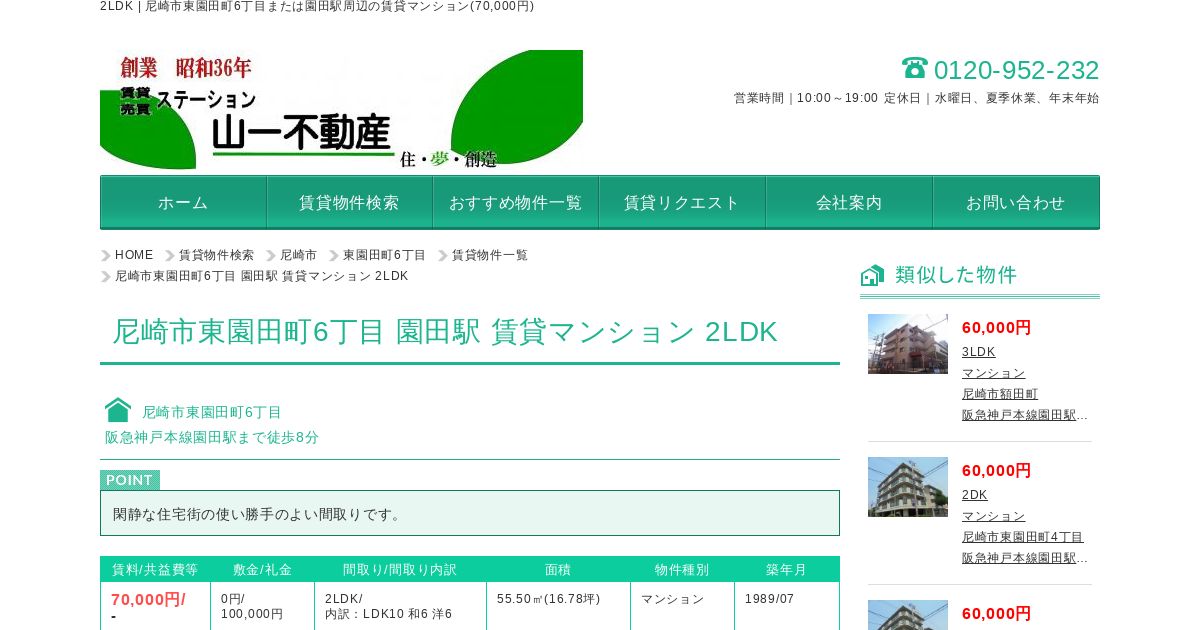1200x630 pixels.
Task: Click the 2LDK layout cell
Action: (x=400, y=606)
